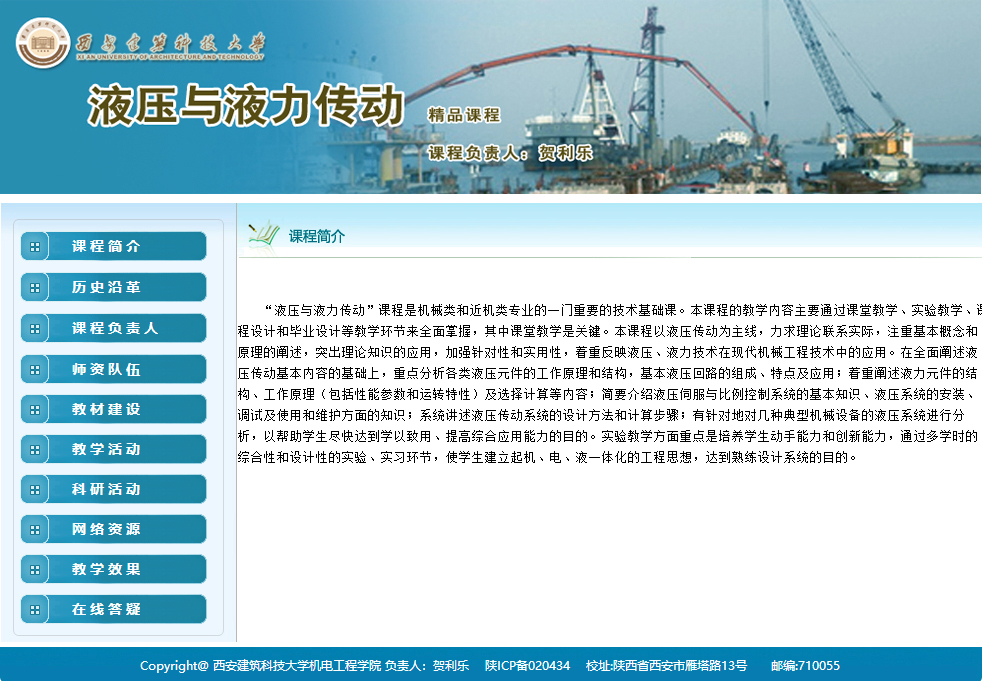Click the grid icon beside 教材建设
Image resolution: width=982 pixels, height=681 pixels.
[x=35, y=410]
